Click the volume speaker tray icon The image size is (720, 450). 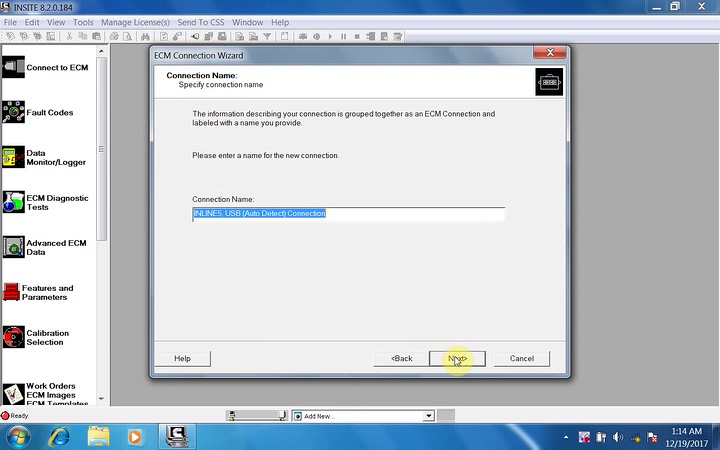point(618,437)
